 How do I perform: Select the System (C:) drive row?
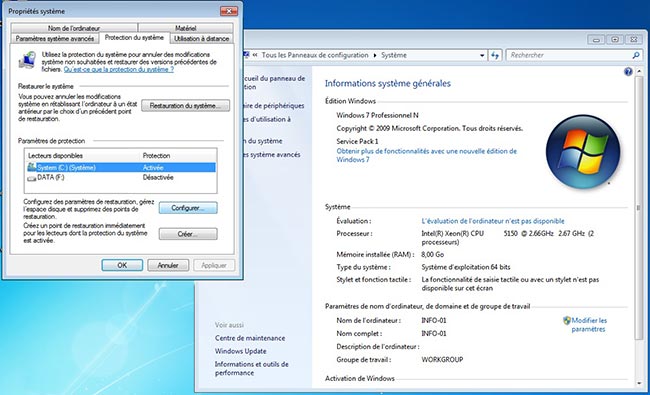click(121, 167)
